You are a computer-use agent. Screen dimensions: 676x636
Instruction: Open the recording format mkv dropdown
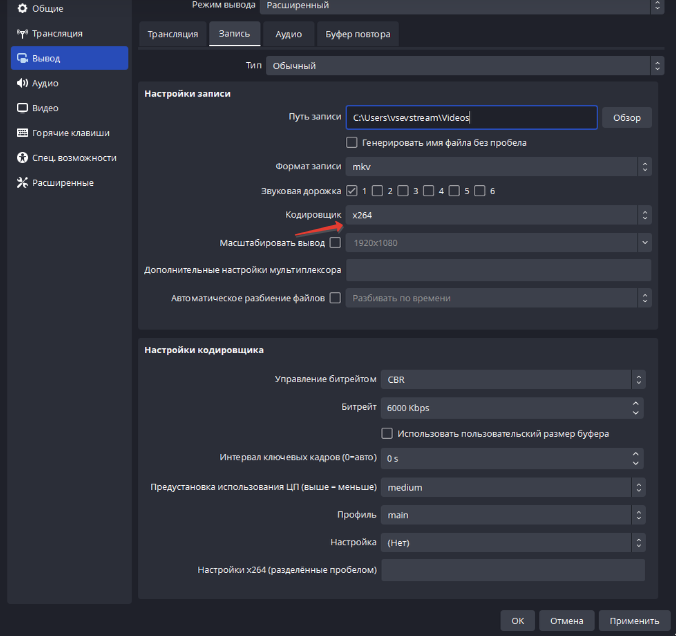498,166
